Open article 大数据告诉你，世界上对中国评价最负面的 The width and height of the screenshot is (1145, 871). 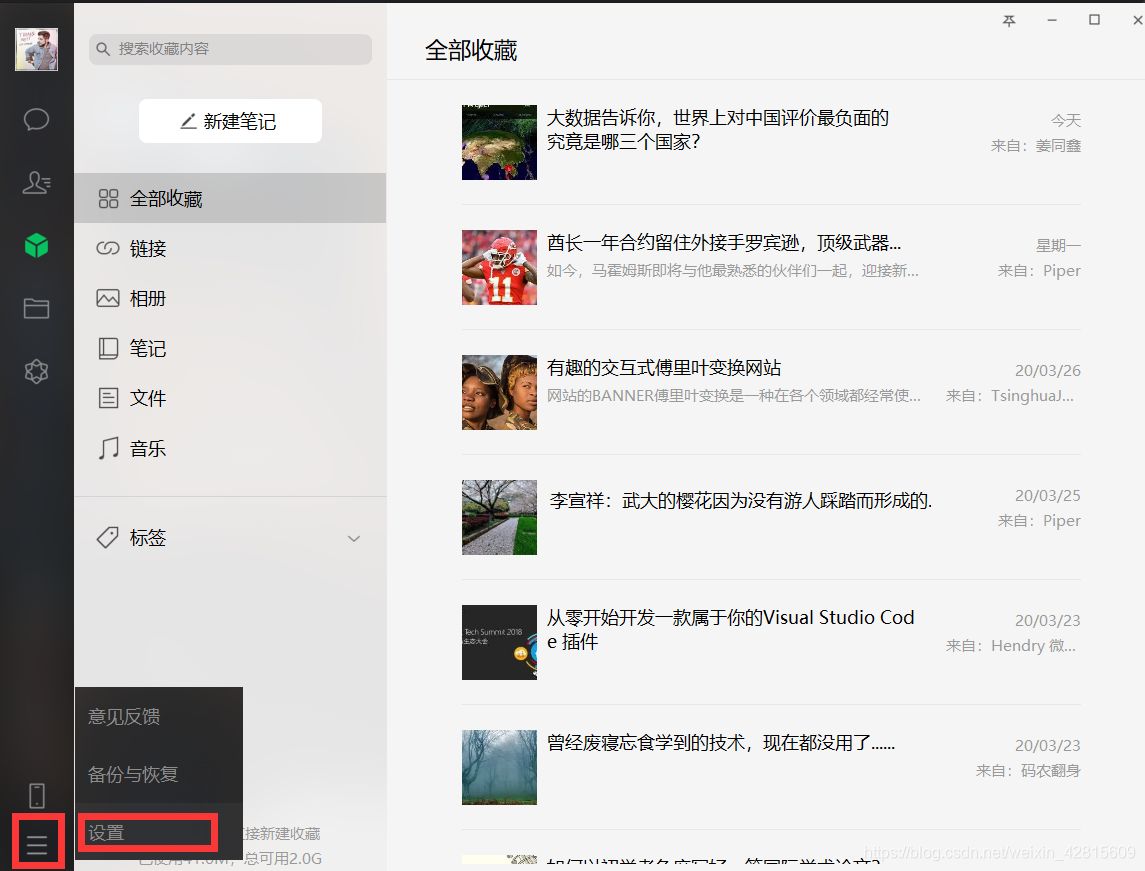point(718,129)
